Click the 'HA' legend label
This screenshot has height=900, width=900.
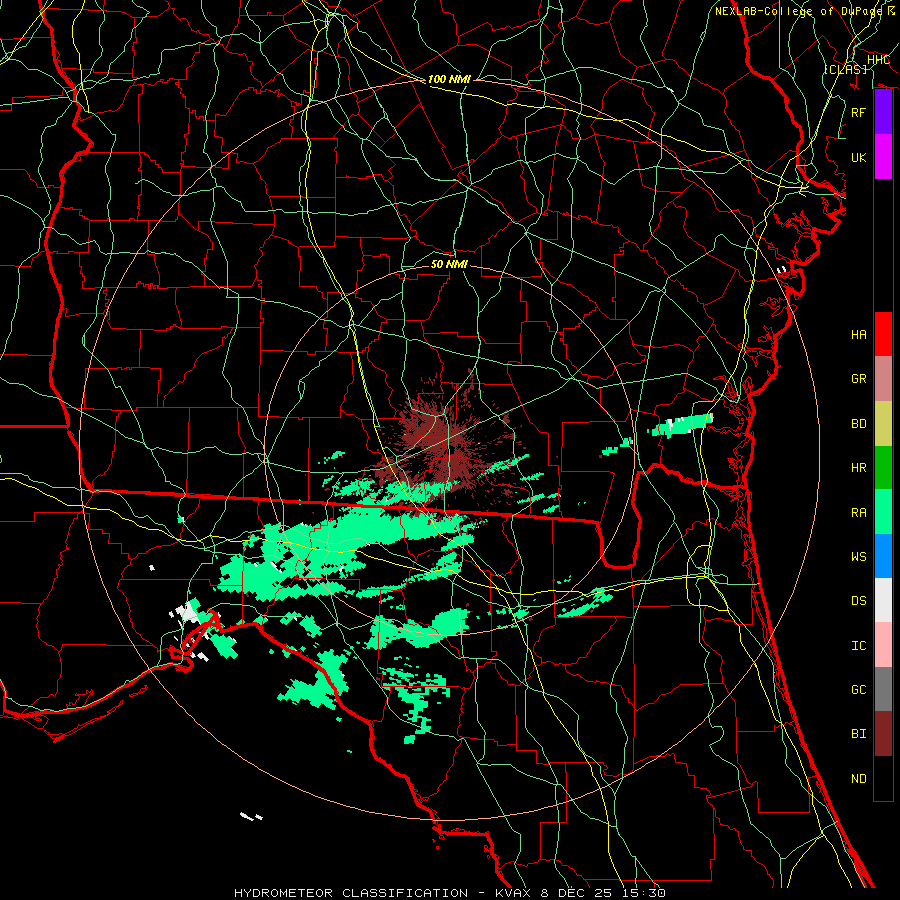pos(859,334)
